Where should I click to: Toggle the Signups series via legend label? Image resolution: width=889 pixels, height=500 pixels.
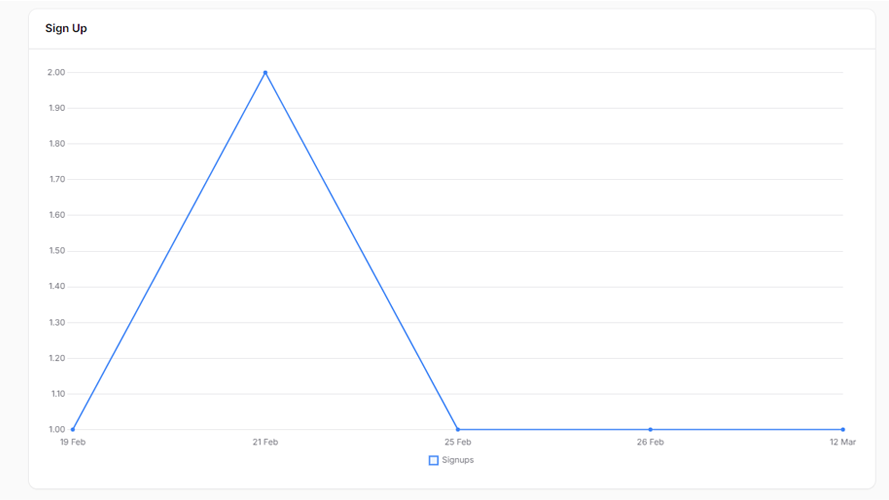click(458, 460)
